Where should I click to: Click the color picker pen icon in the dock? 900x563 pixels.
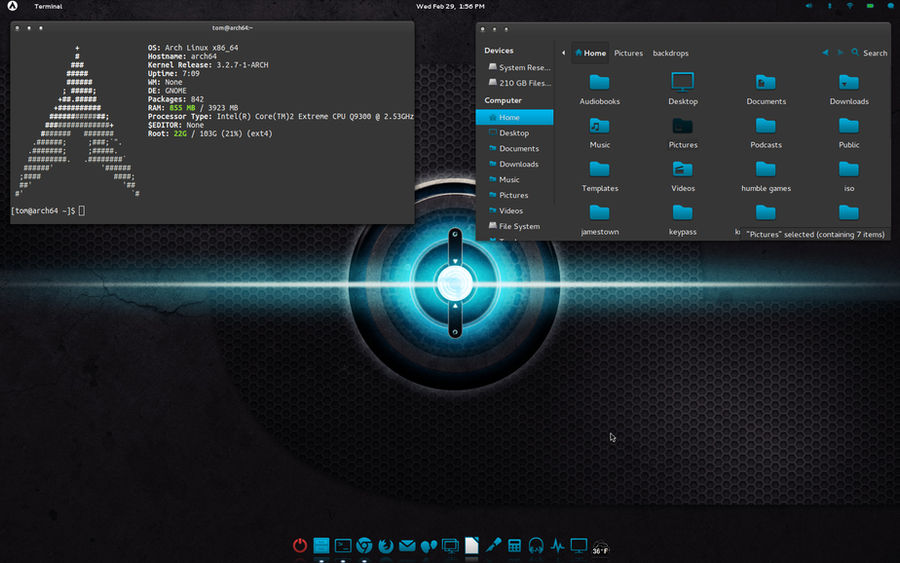[x=493, y=545]
